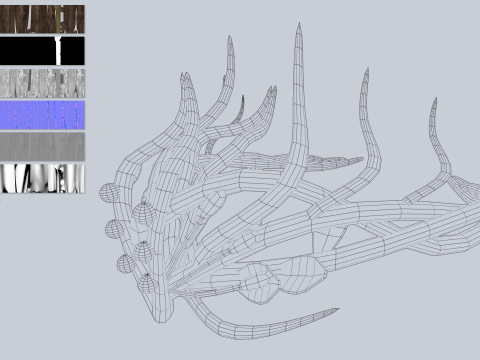
Task: Select the flat gray texture thumbnail
Action: 42,147
